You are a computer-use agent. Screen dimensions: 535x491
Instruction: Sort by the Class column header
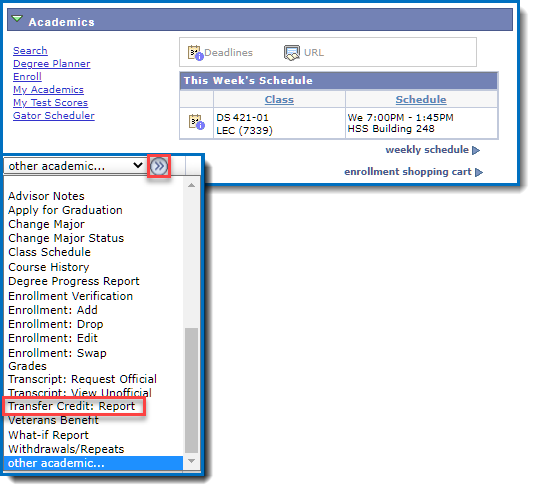279,100
